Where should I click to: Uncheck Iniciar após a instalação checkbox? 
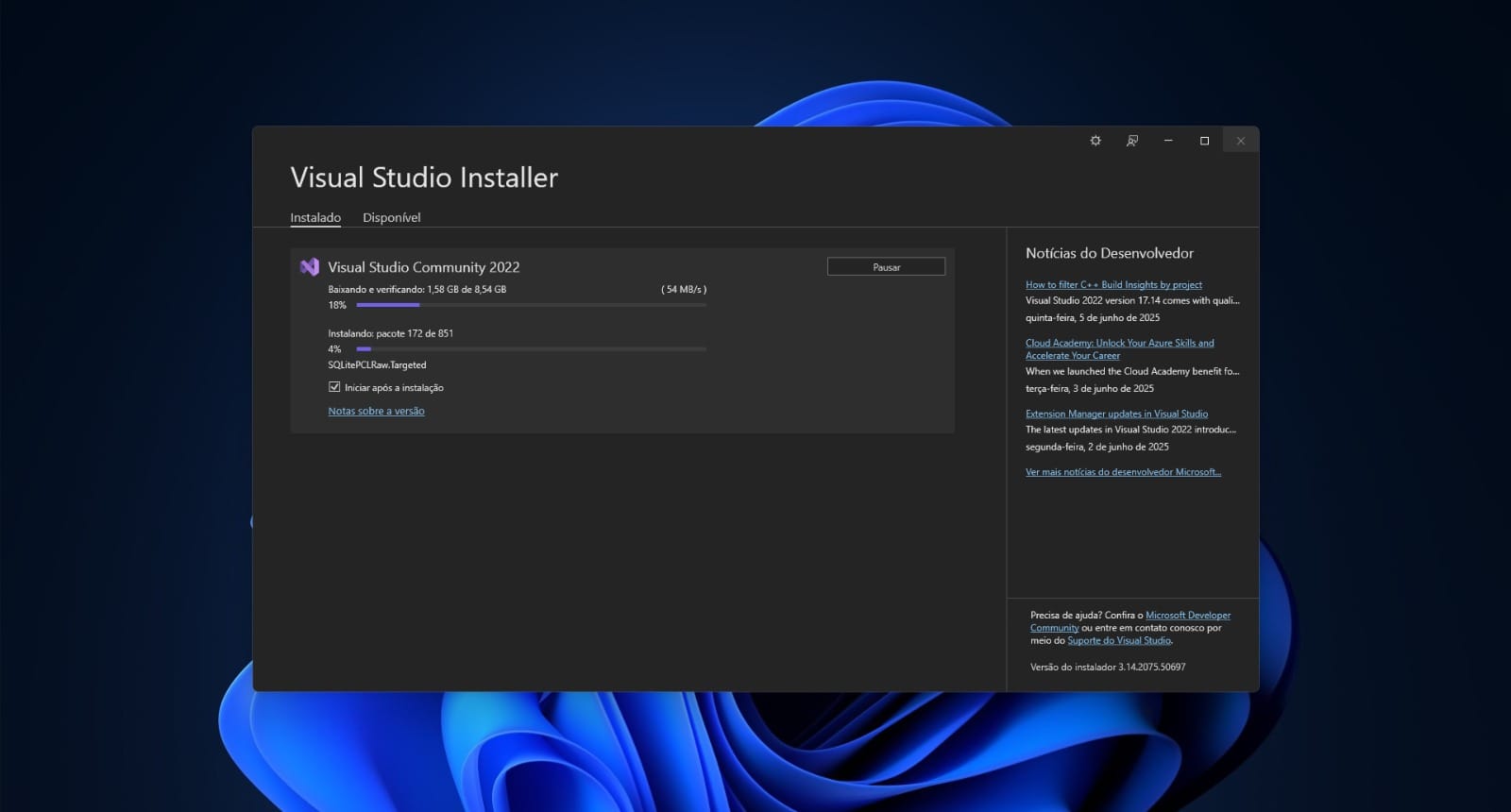pyautogui.click(x=334, y=387)
